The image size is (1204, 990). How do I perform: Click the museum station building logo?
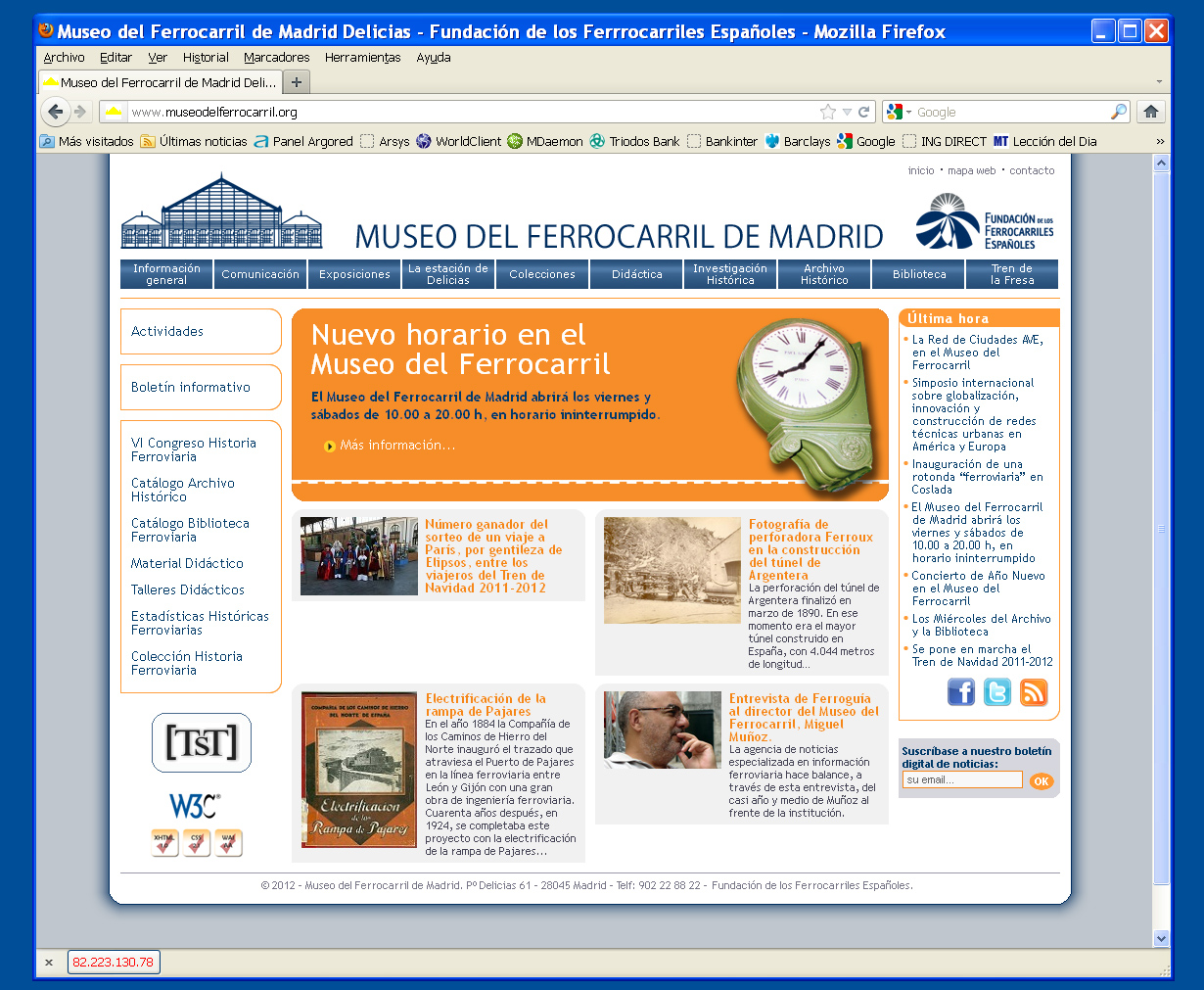221,212
